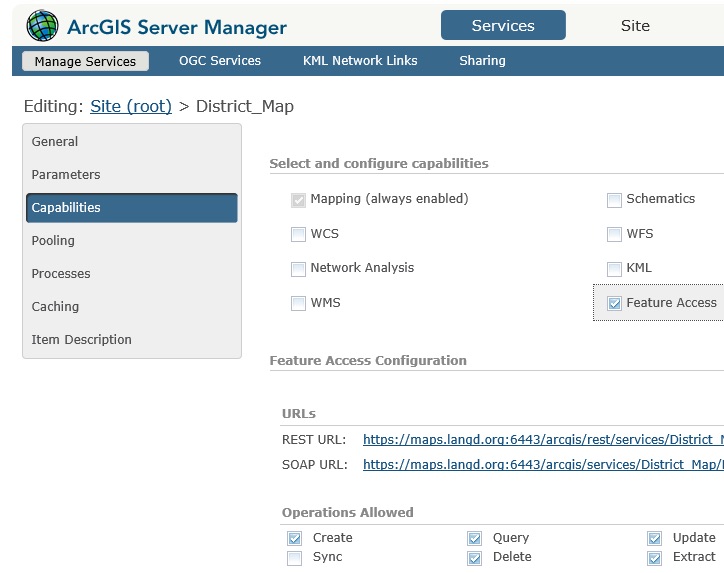
Task: Click the 'Select and configure capabilities' heading
Action: 379,163
